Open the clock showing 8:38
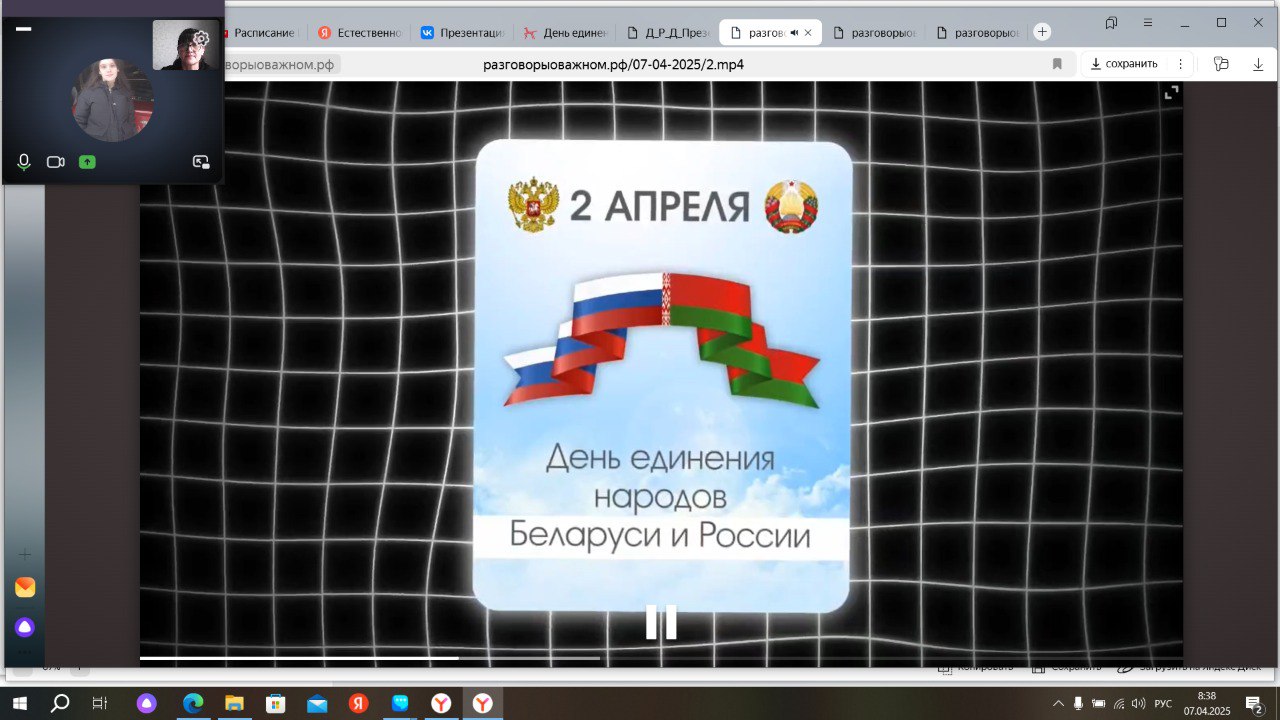1280x720 pixels. coord(1207,704)
